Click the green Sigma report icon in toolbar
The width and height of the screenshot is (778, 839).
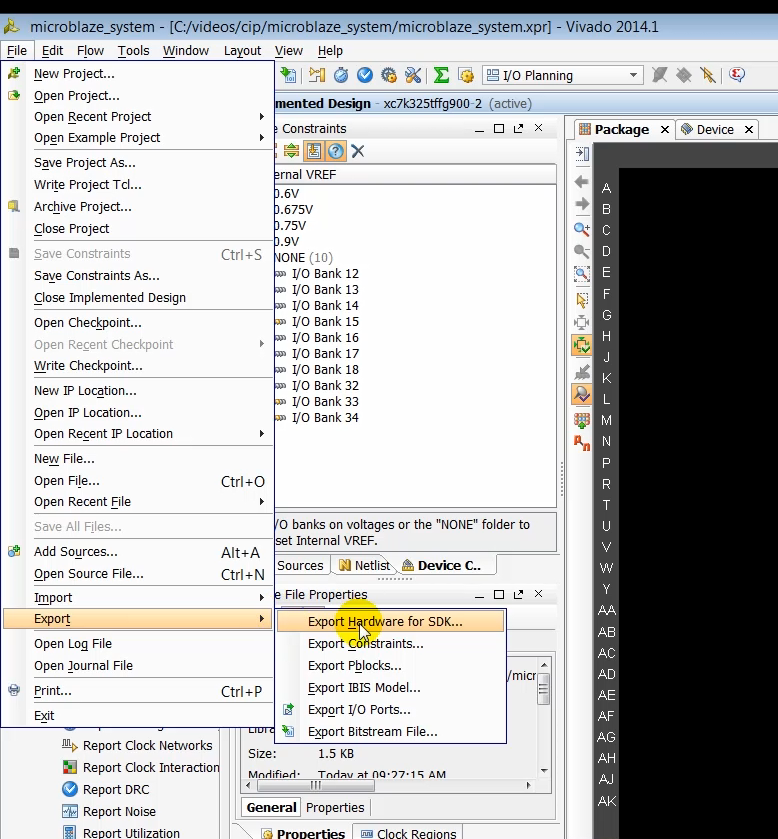pyautogui.click(x=441, y=75)
